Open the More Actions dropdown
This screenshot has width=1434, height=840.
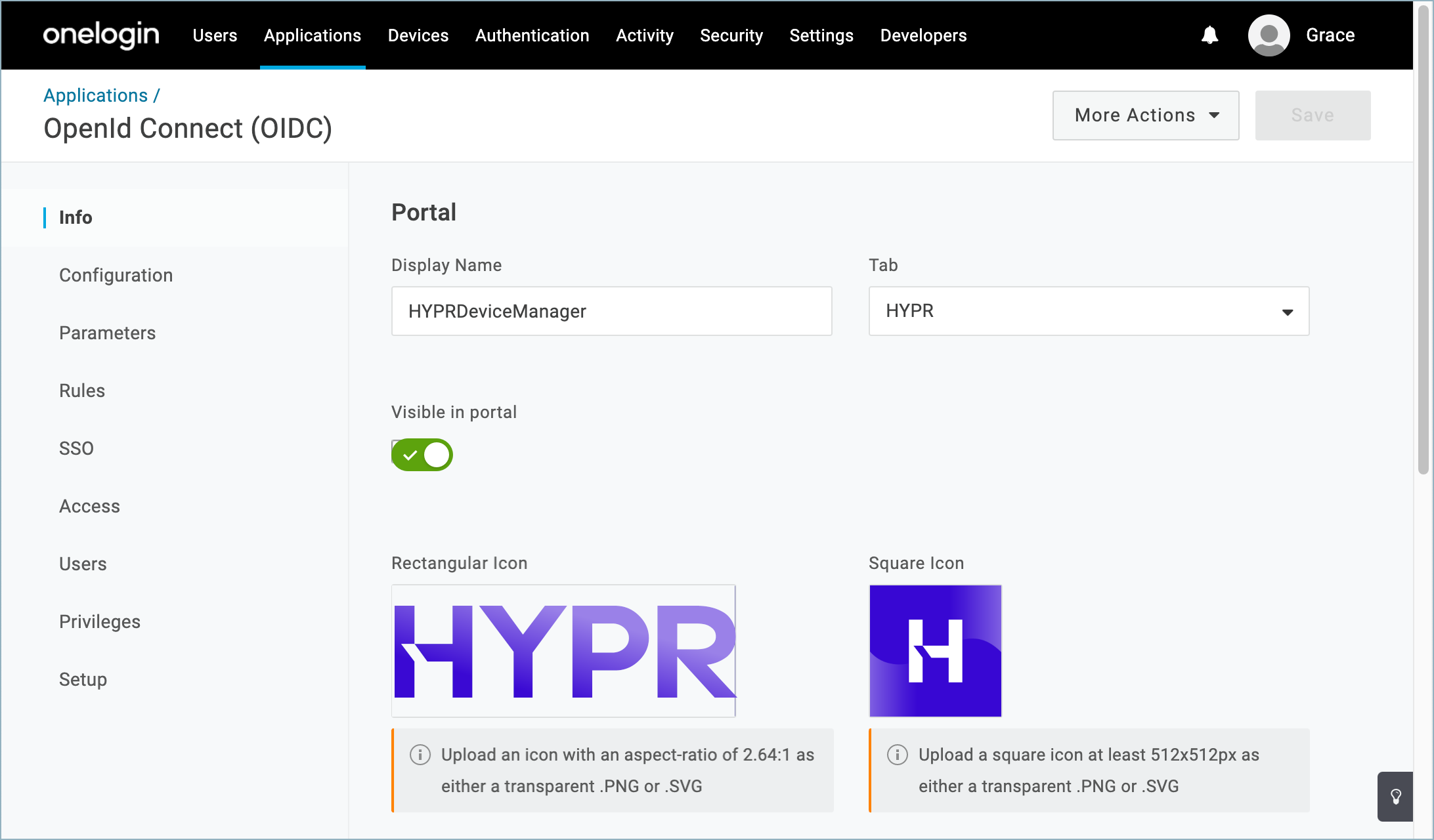(x=1146, y=115)
